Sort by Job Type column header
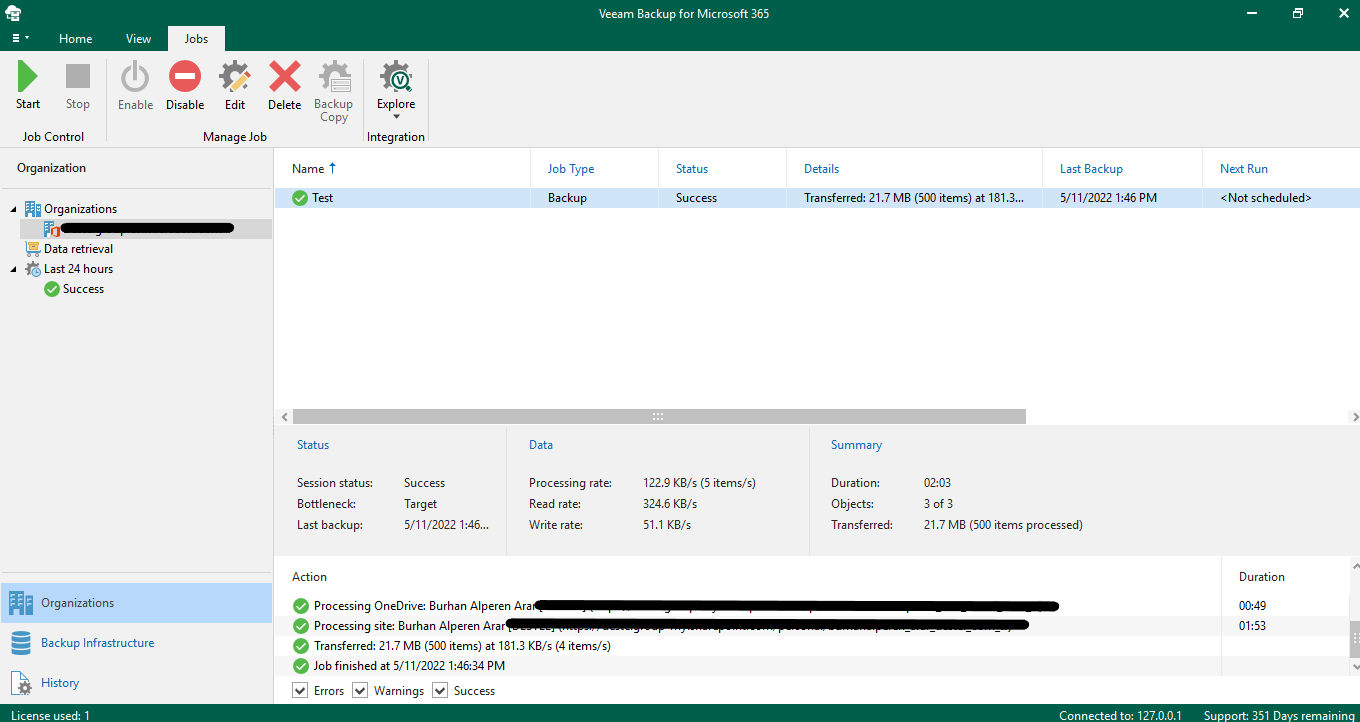This screenshot has width=1360, height=722. 594,168
